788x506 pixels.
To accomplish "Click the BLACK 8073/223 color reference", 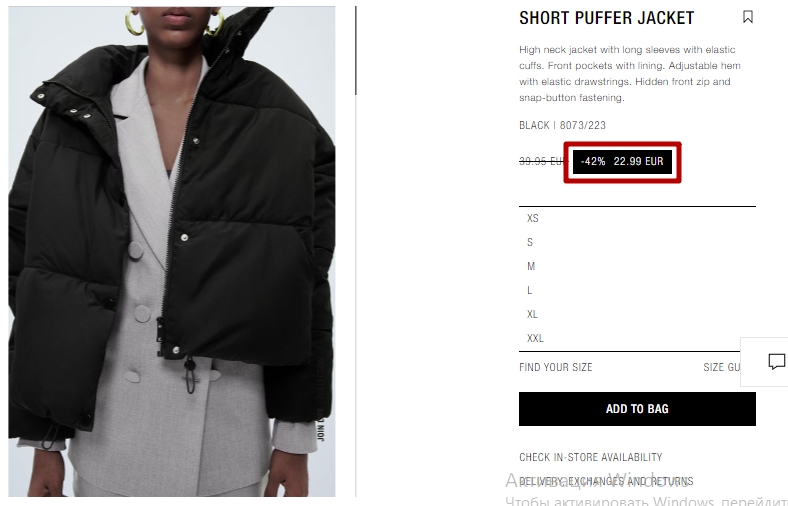I will [562, 125].
